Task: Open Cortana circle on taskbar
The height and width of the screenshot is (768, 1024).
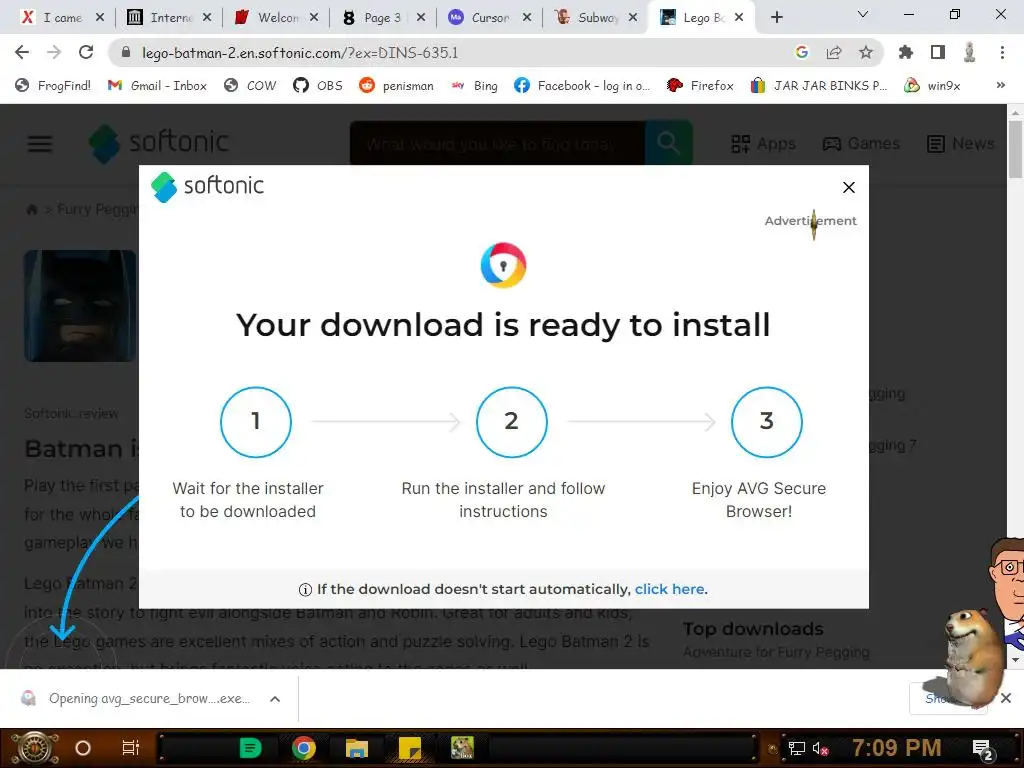Action: [83, 748]
